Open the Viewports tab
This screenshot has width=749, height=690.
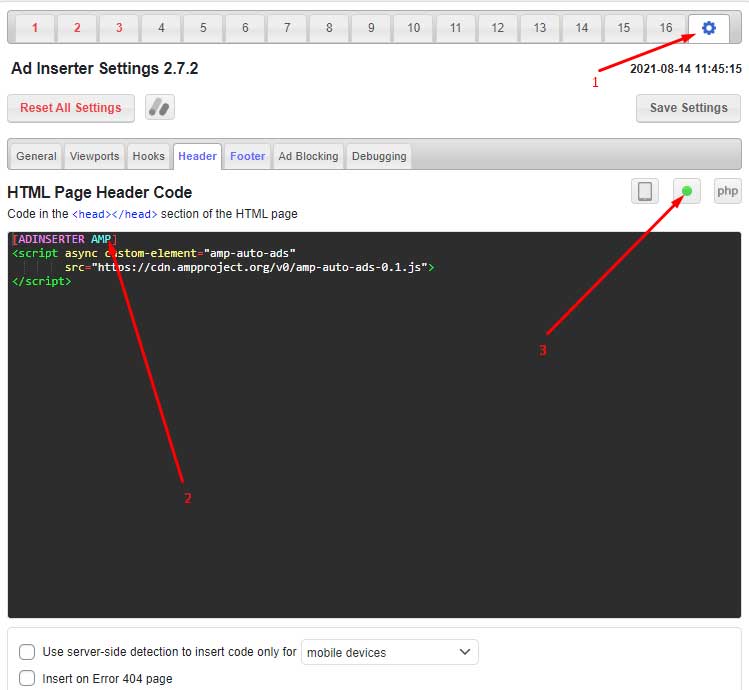click(x=94, y=156)
